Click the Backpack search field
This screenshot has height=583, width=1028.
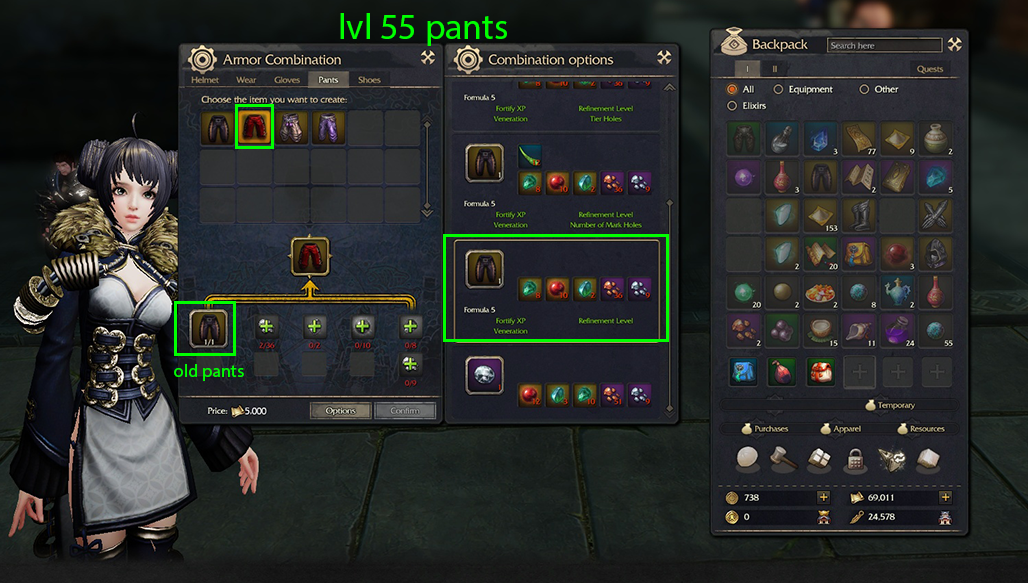[x=884, y=45]
